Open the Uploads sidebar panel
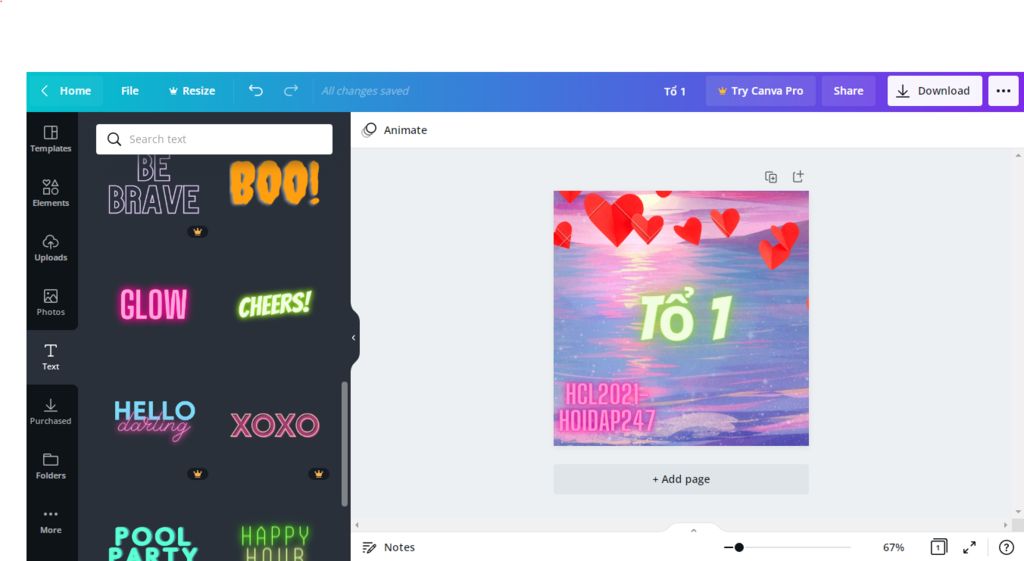Image resolution: width=1024 pixels, height=561 pixels. pos(51,248)
